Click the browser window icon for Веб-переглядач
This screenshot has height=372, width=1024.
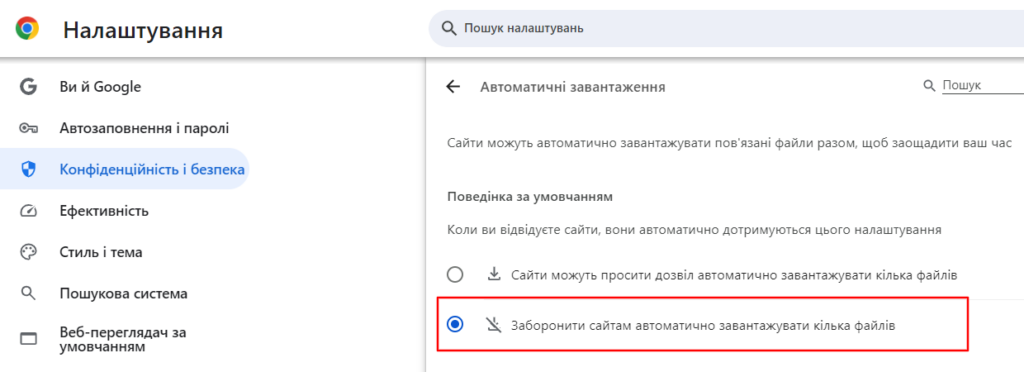(x=28, y=339)
